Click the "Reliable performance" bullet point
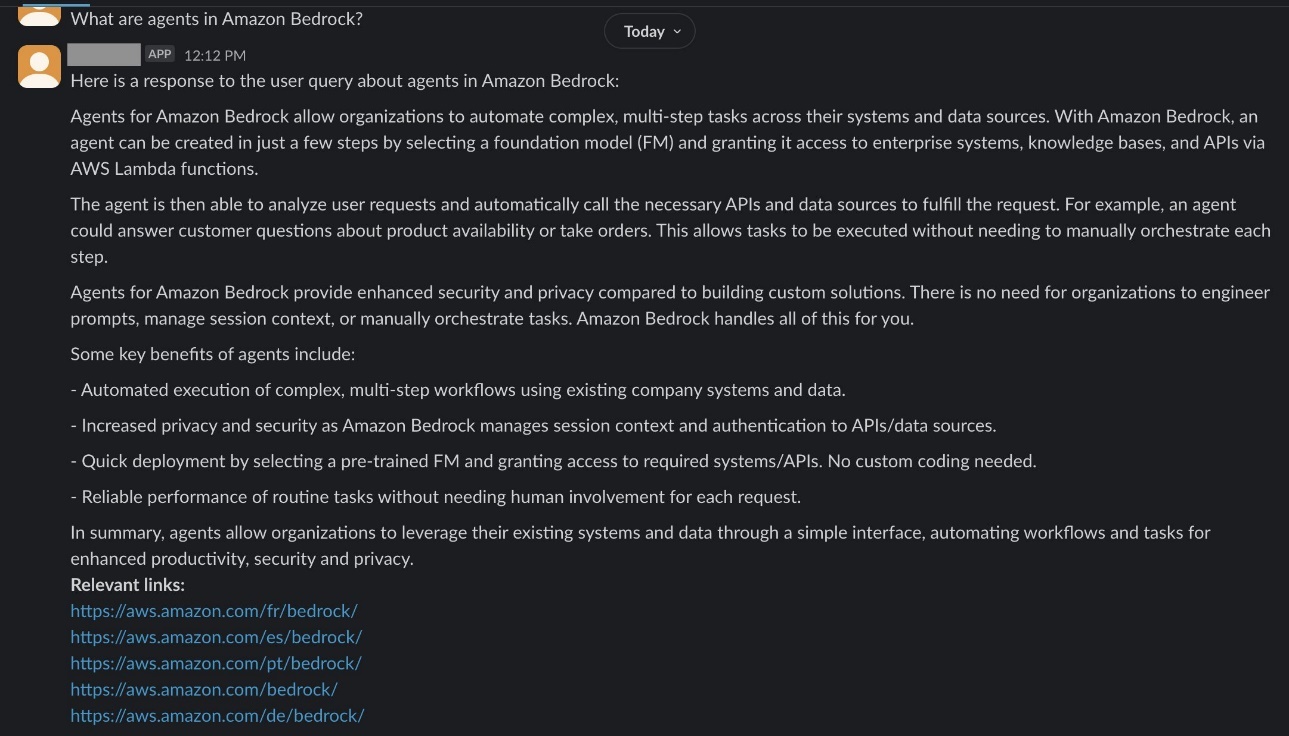The height and width of the screenshot is (736, 1289). coord(436,497)
